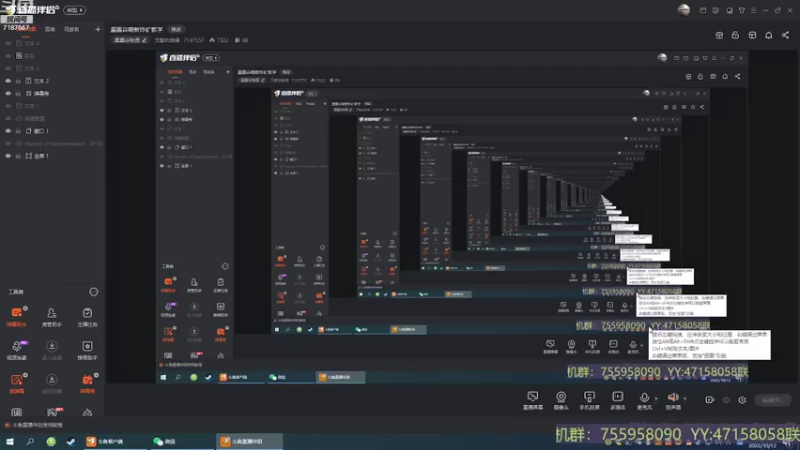Open the 主播任务 clipboard icon
This screenshot has width=800, height=450.
[87, 316]
